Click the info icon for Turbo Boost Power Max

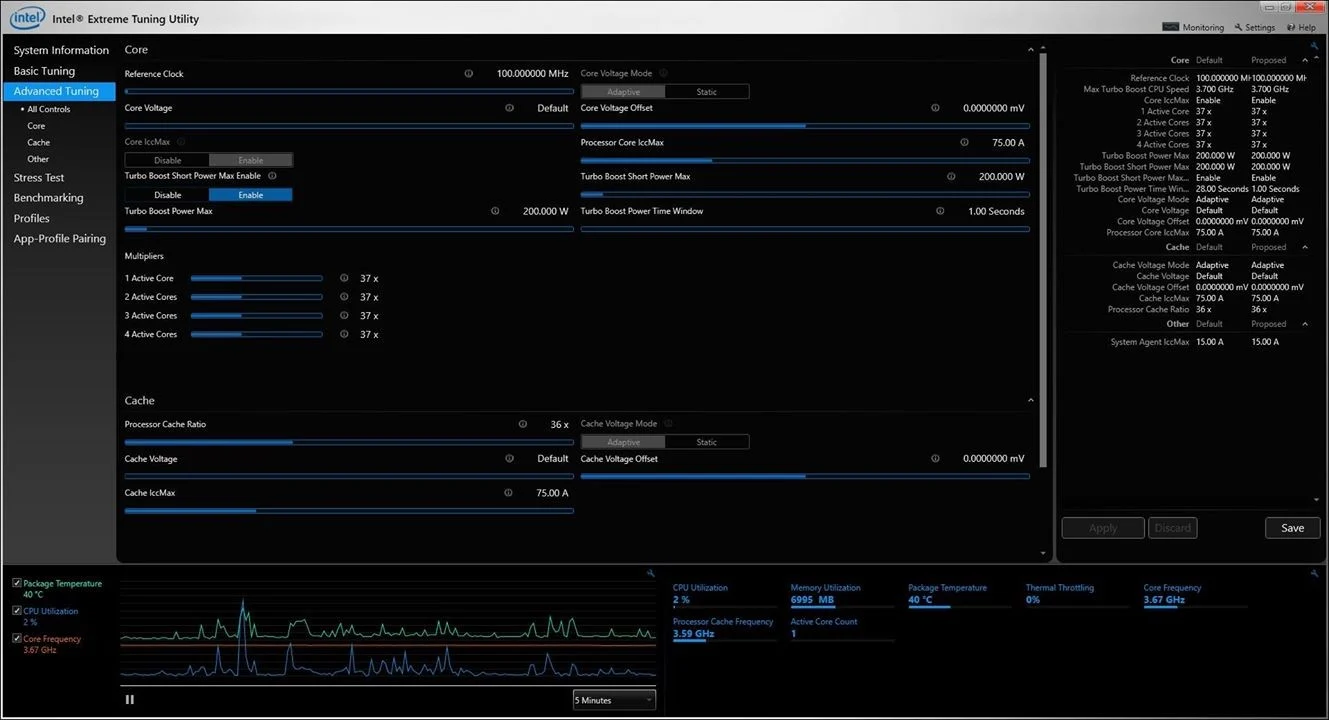tap(495, 211)
